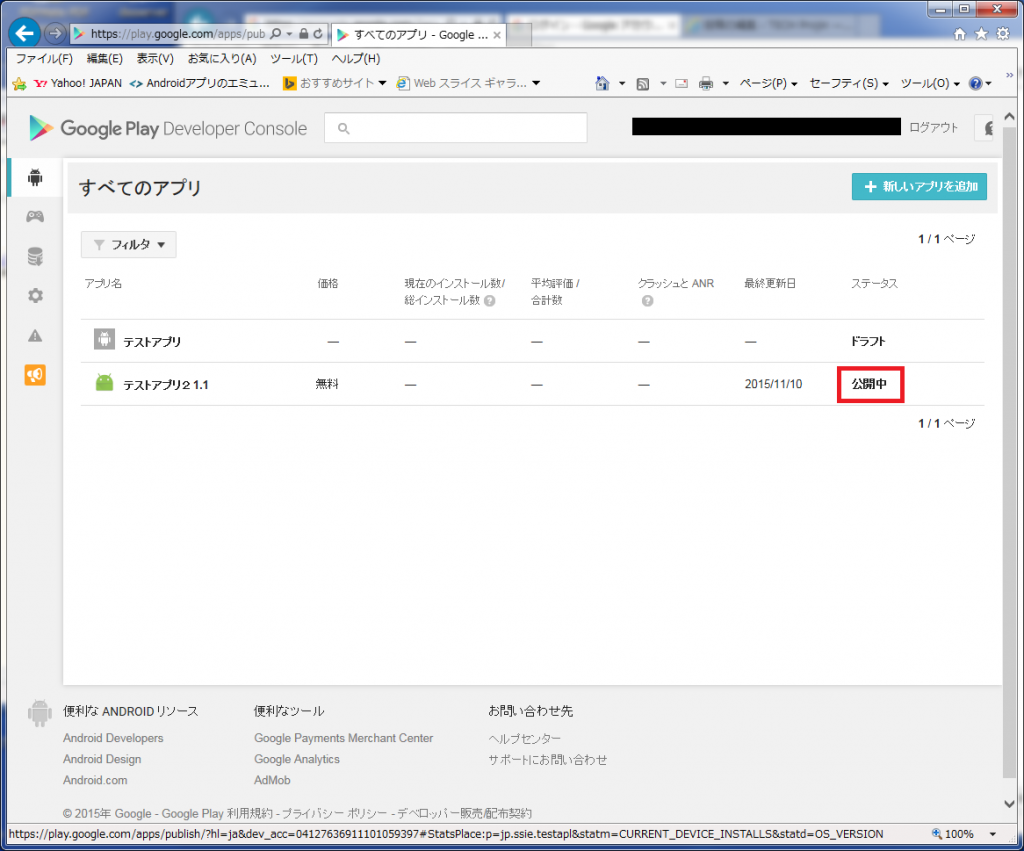Open Reports using the database sidebar icon
1024x851 pixels.
click(33, 256)
